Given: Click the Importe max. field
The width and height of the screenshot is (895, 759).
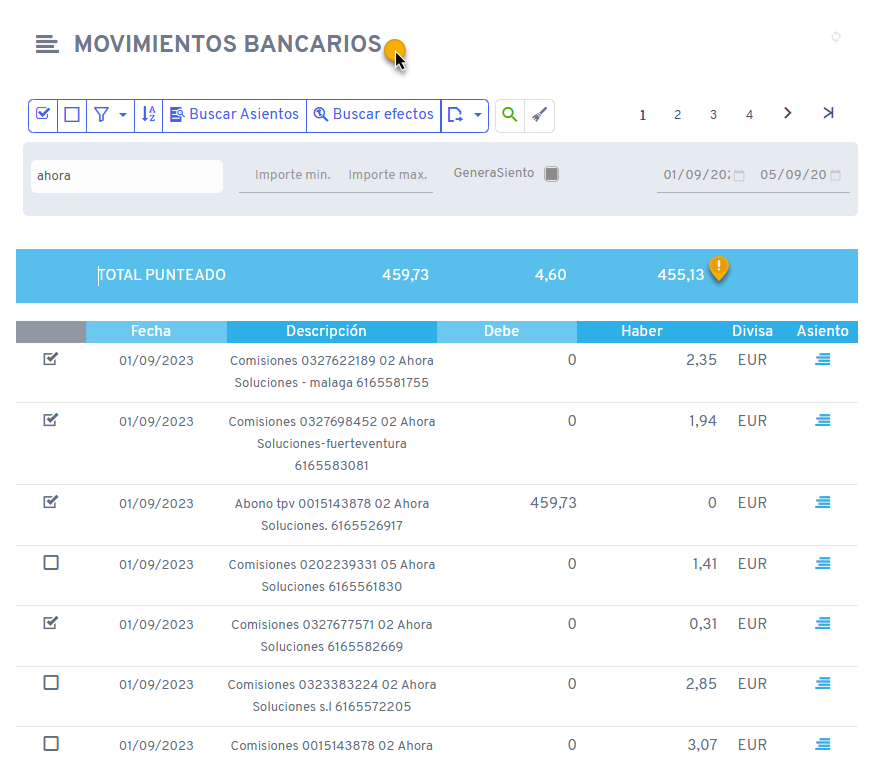Looking at the screenshot, I should coord(388,175).
